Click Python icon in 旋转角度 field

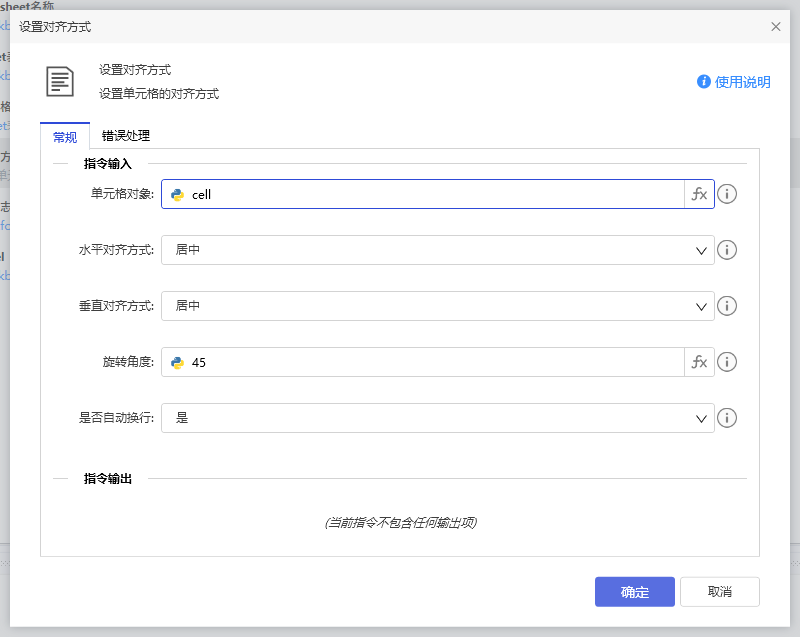tap(178, 363)
